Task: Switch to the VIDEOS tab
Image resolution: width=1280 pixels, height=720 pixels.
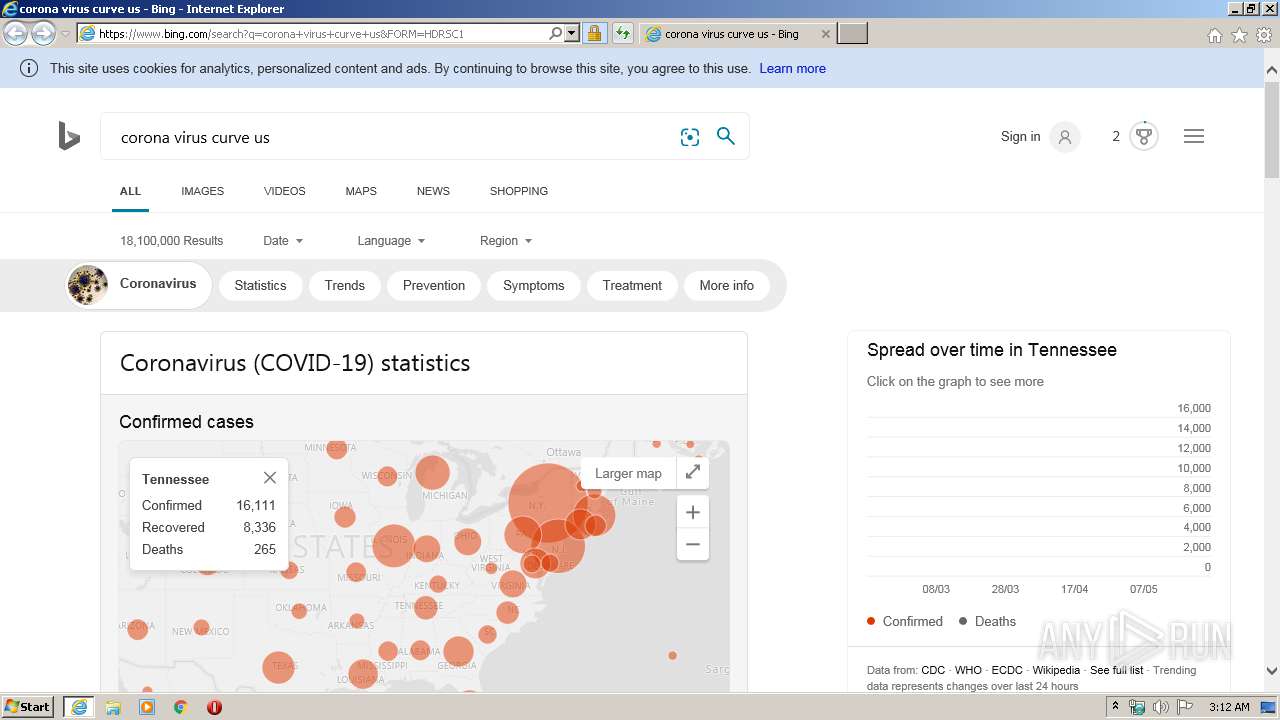Action: [285, 191]
